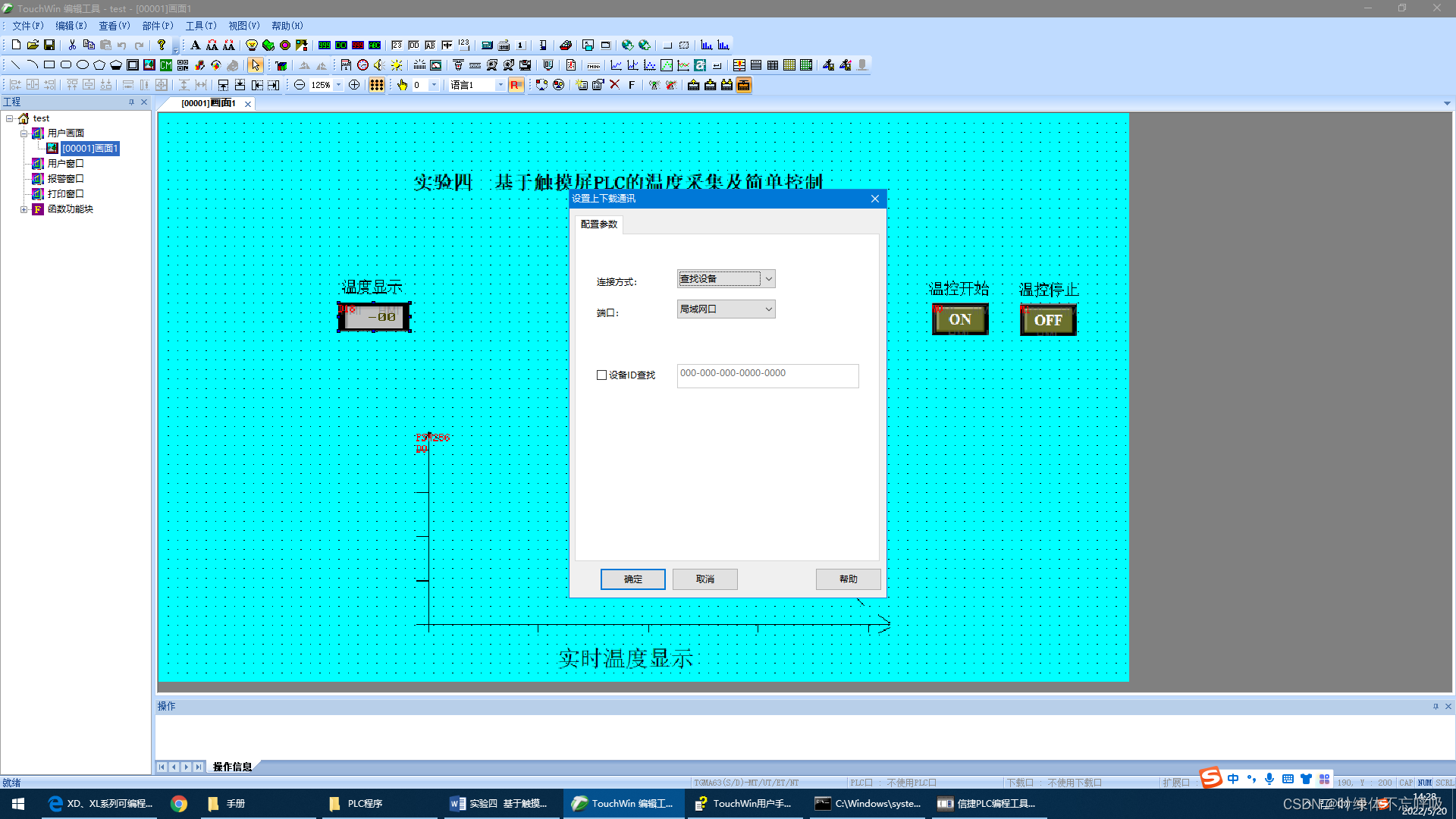Select the buzzer speaker tool
The width and height of the screenshot is (1456, 819).
(x=379, y=64)
